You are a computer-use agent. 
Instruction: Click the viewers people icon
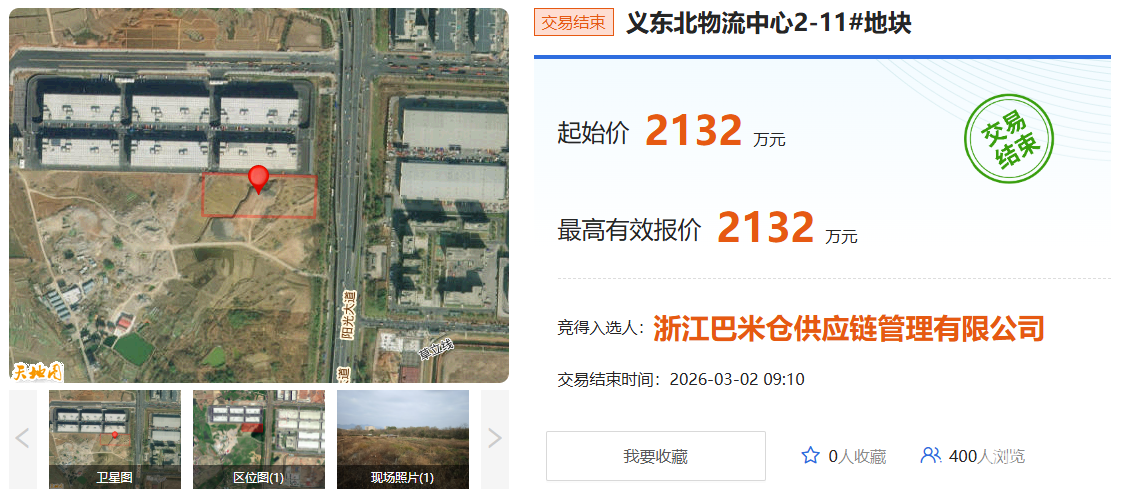[930, 455]
